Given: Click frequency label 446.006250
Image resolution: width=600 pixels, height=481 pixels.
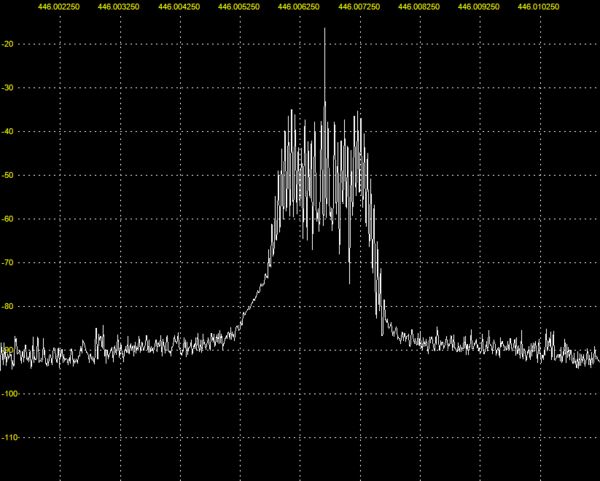Looking at the screenshot, I should tap(299, 7).
